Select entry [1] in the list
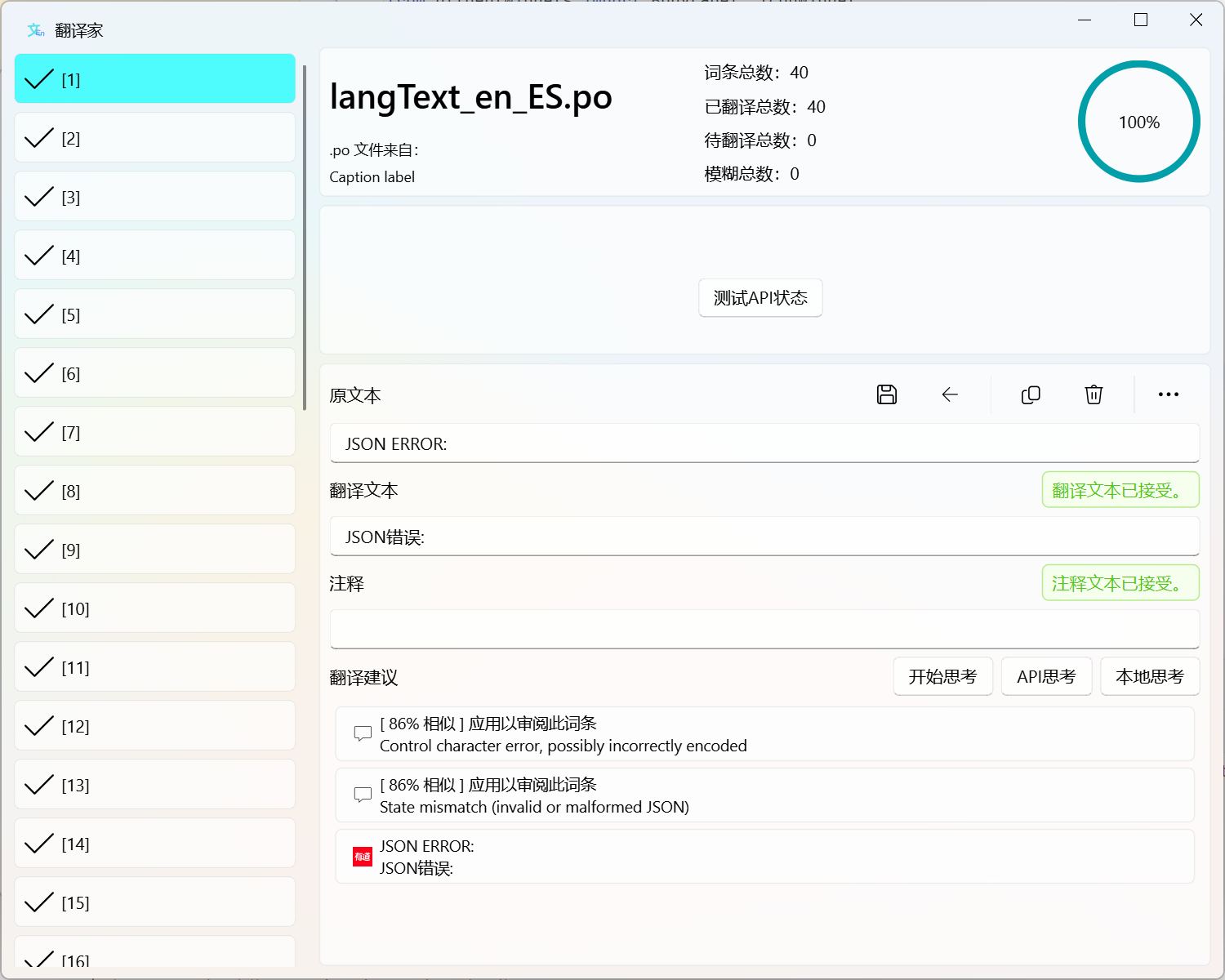The image size is (1225, 980). click(155, 79)
